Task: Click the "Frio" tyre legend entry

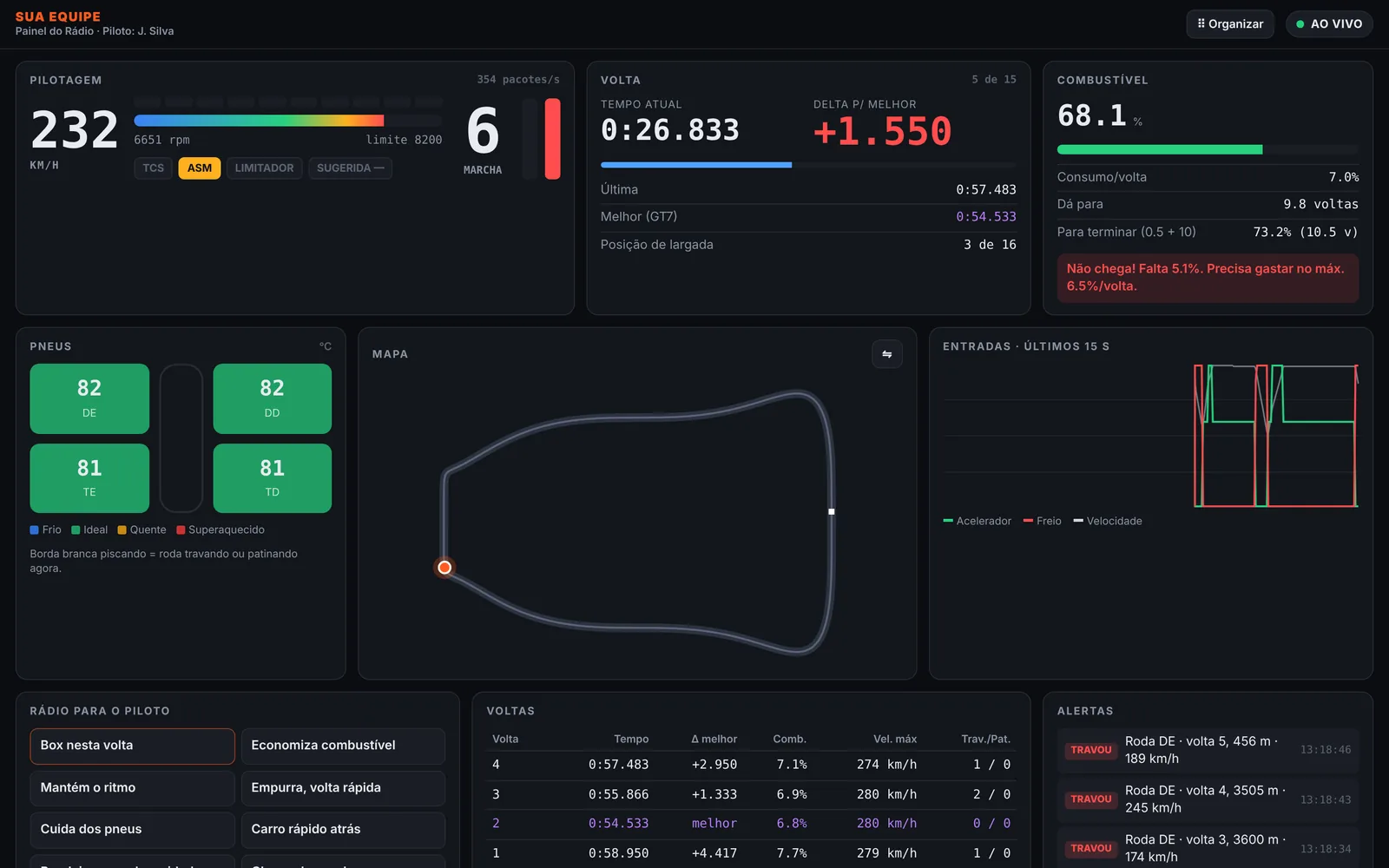Action: point(46,530)
